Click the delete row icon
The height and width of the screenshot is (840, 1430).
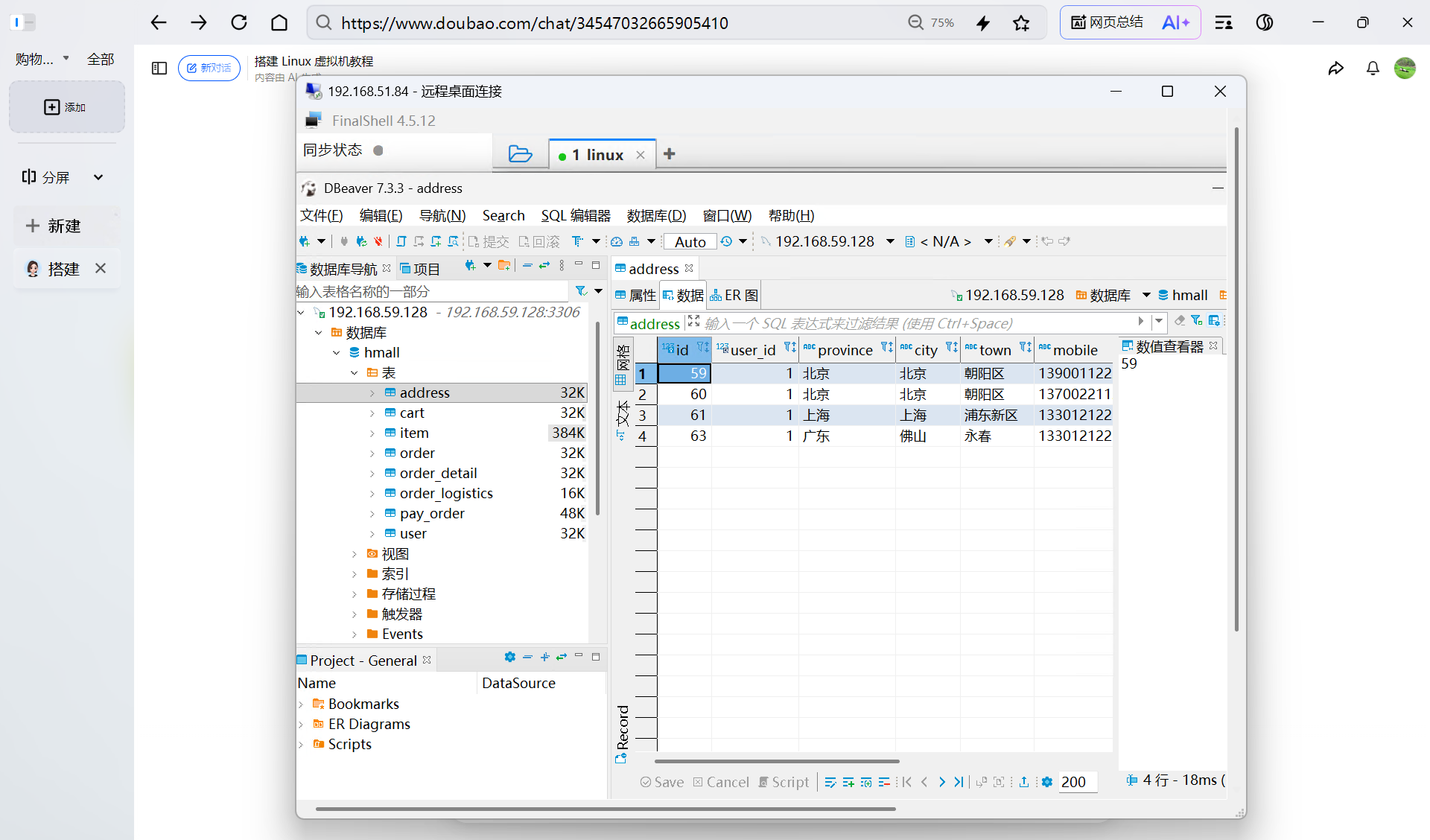(884, 782)
